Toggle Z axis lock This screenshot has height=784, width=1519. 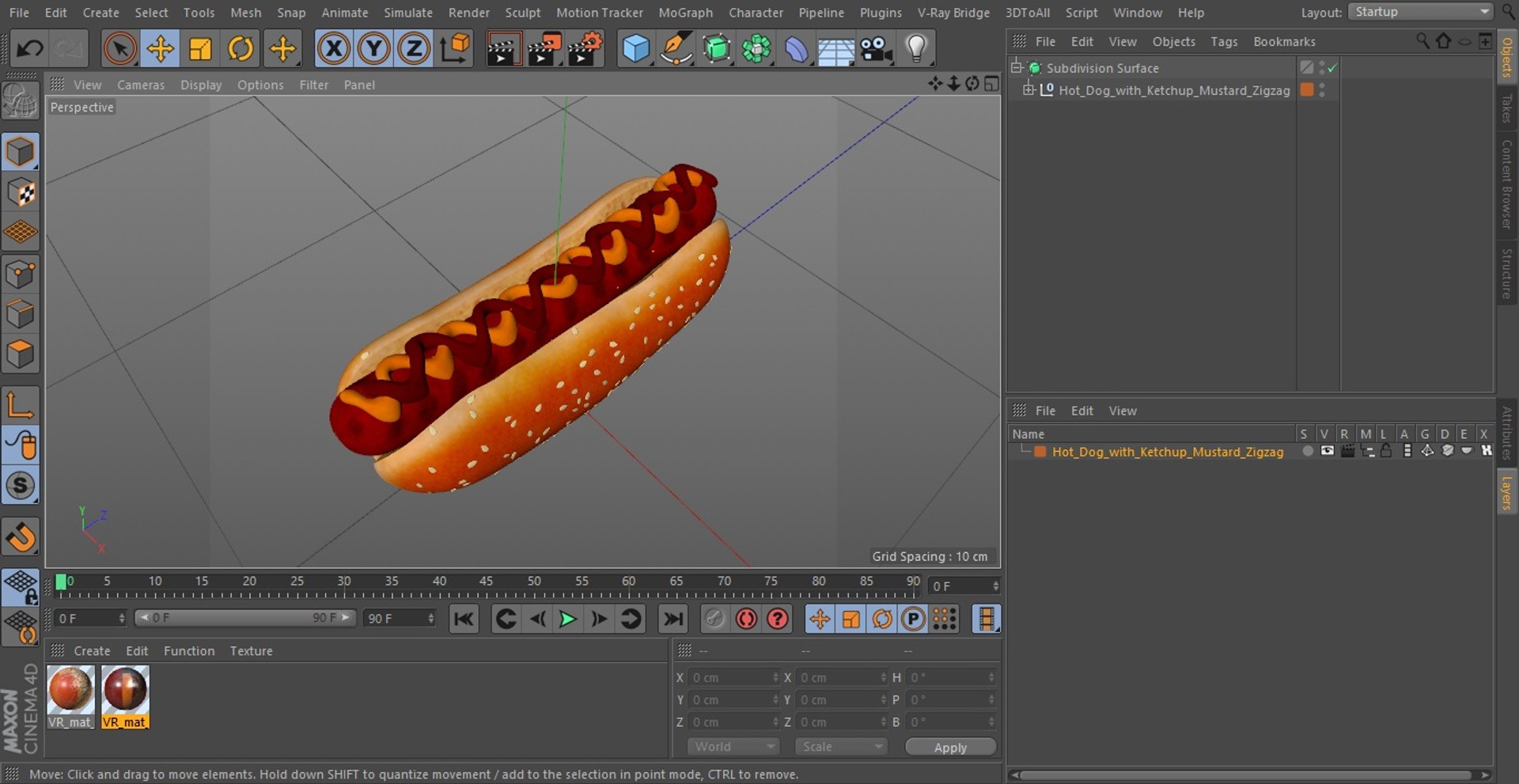tap(413, 49)
